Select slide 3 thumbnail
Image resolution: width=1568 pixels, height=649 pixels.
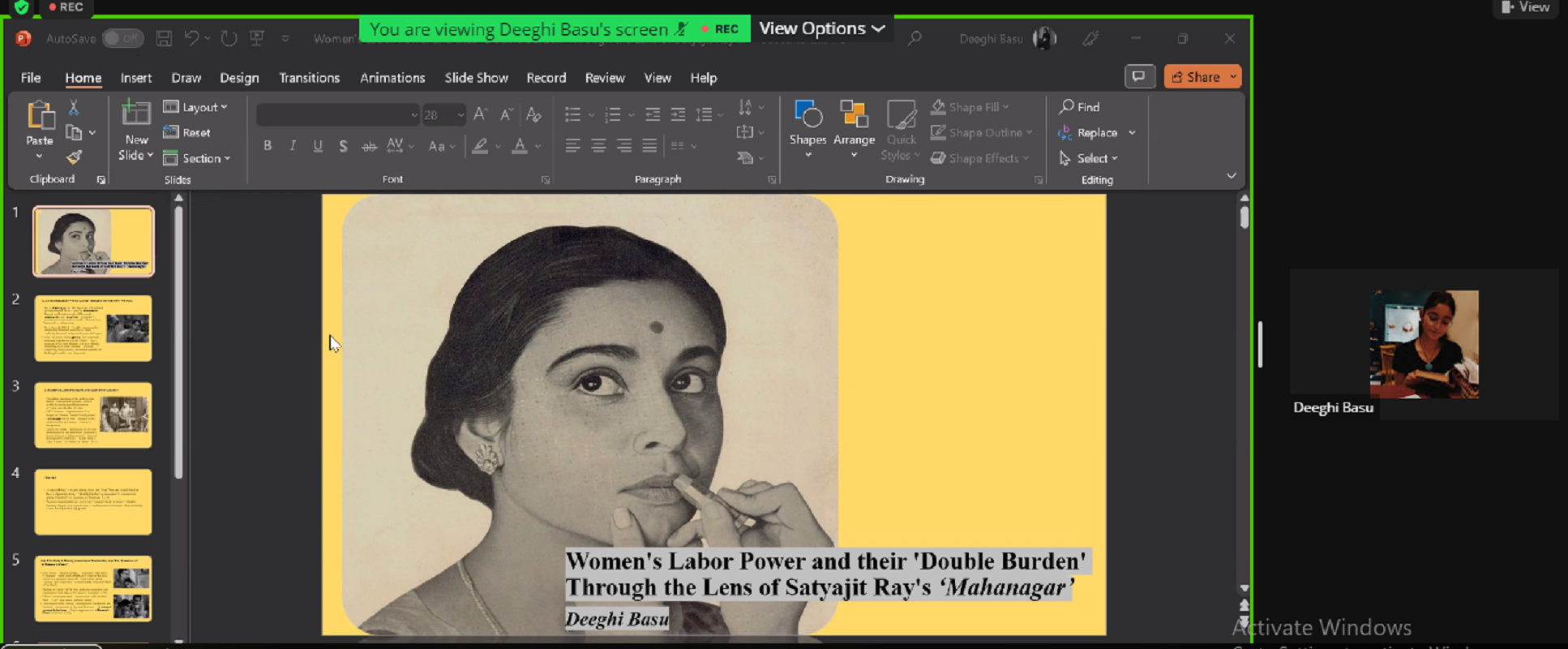(x=93, y=415)
